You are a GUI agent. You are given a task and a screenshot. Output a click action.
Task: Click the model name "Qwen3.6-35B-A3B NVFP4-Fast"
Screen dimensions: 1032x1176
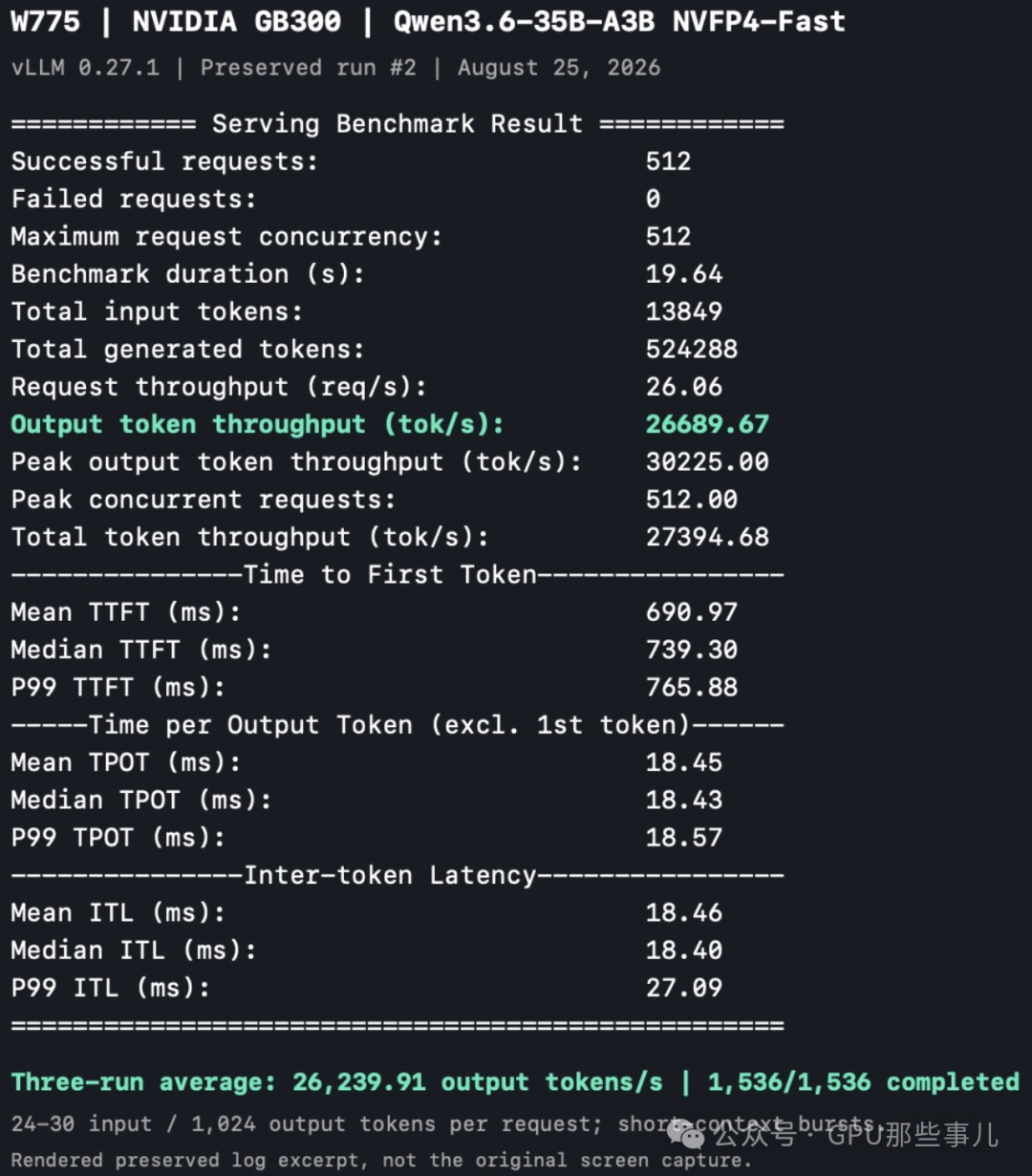coord(619,22)
